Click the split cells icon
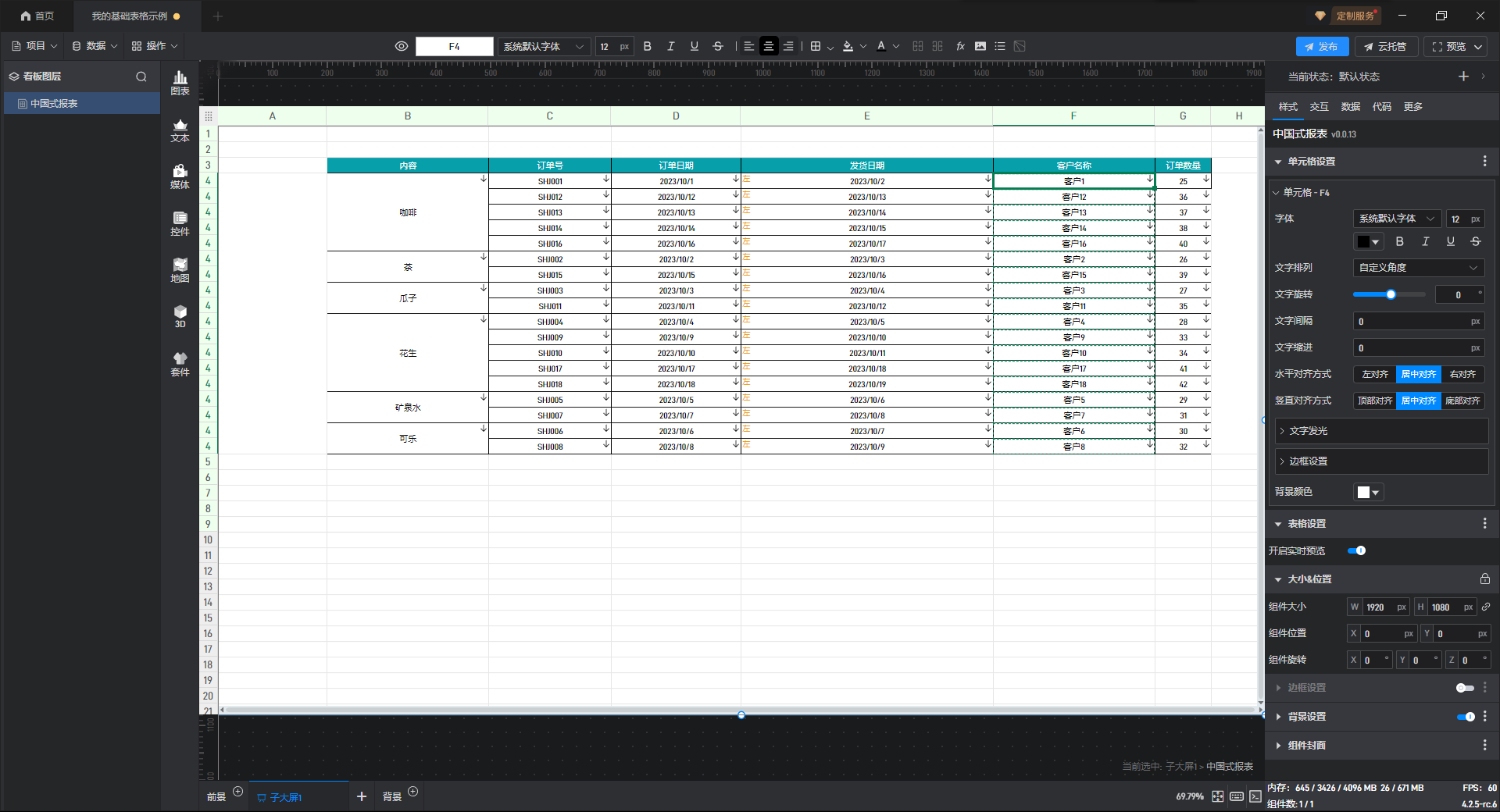1500x812 pixels. (937, 46)
